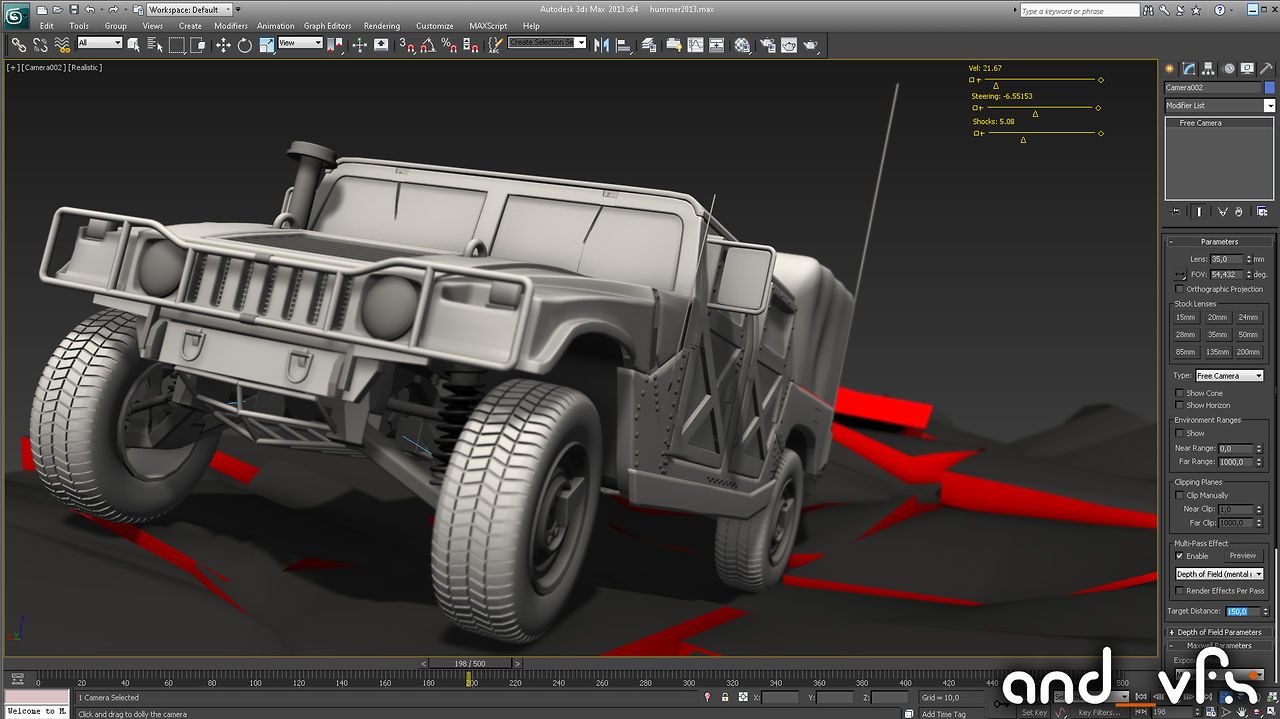Image resolution: width=1280 pixels, height=719 pixels.
Task: Open the Rendering menu
Action: [381, 26]
